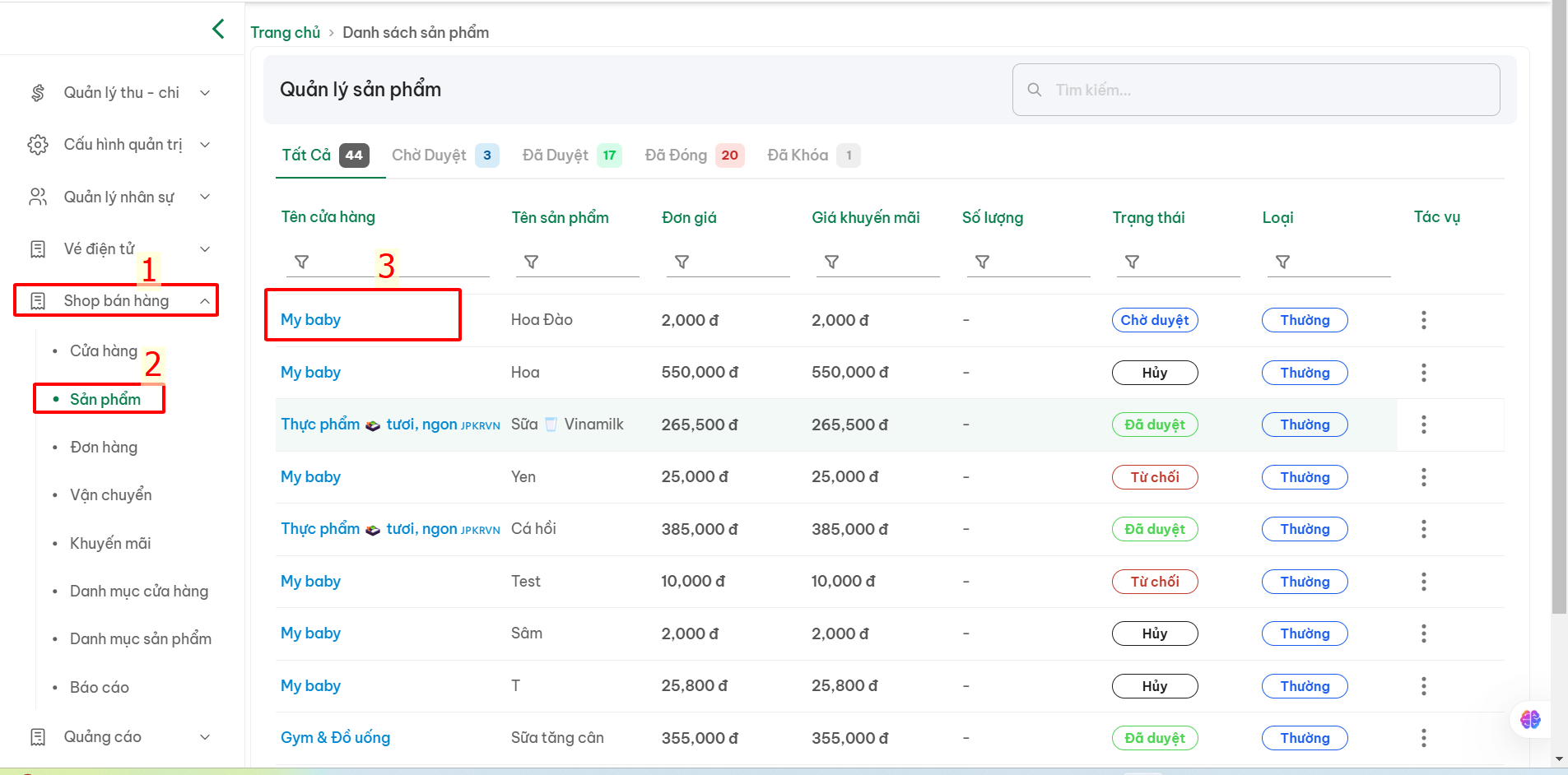Open Cửa hàng submenu item
The image size is (1568, 775).
[x=104, y=351]
